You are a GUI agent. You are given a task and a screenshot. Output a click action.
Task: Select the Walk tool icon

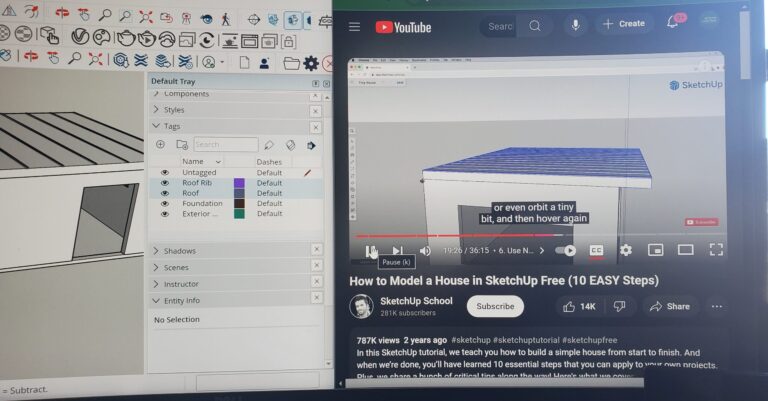click(225, 18)
